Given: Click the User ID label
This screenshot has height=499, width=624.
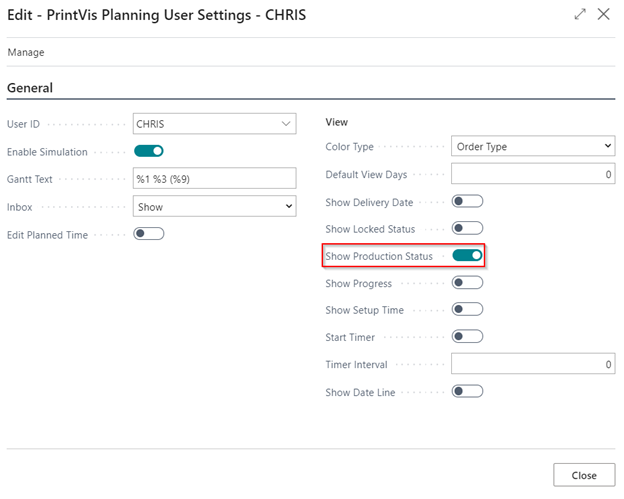Looking at the screenshot, I should tap(23, 124).
